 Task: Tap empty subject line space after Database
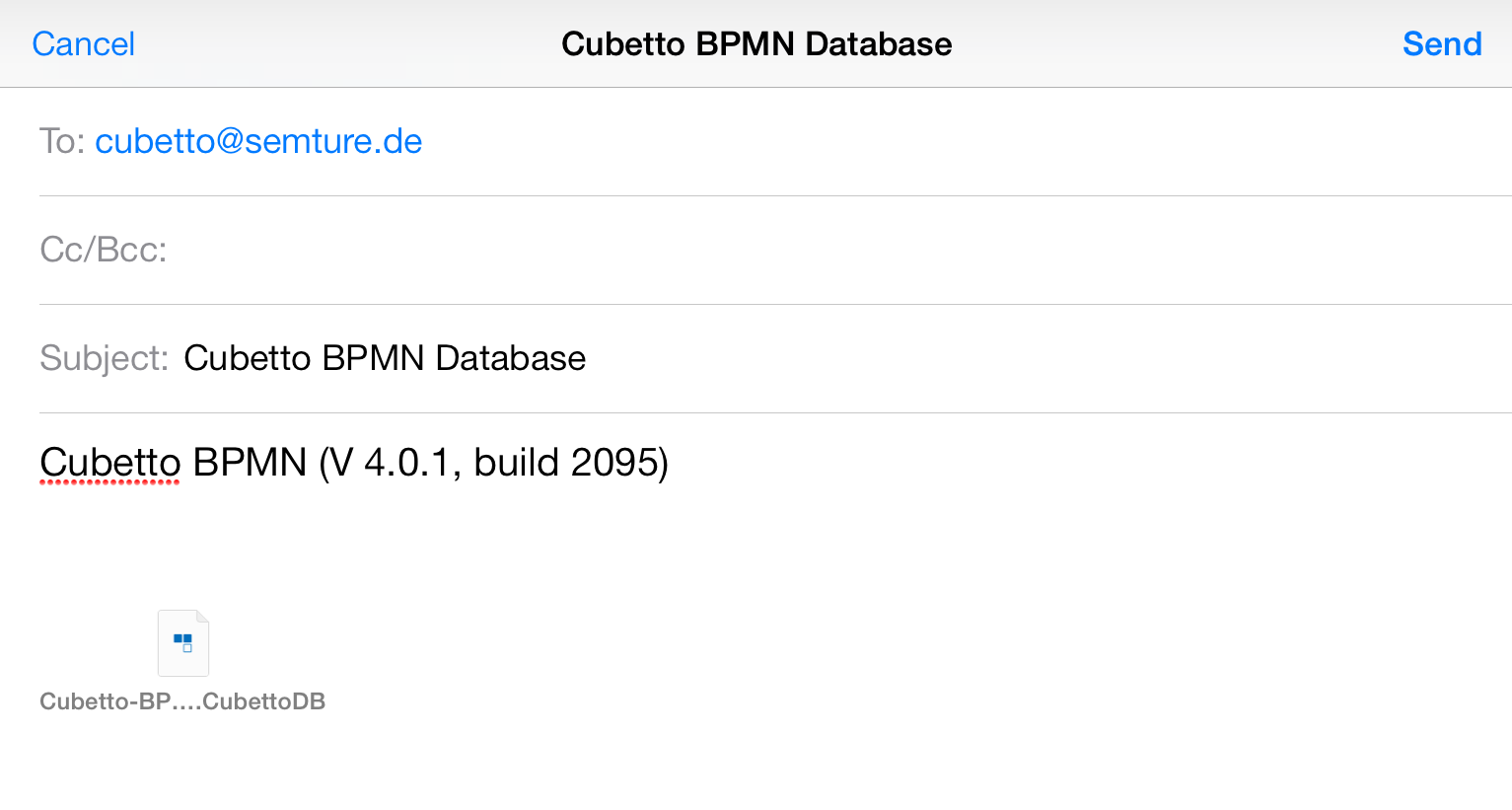[x=1045, y=358]
